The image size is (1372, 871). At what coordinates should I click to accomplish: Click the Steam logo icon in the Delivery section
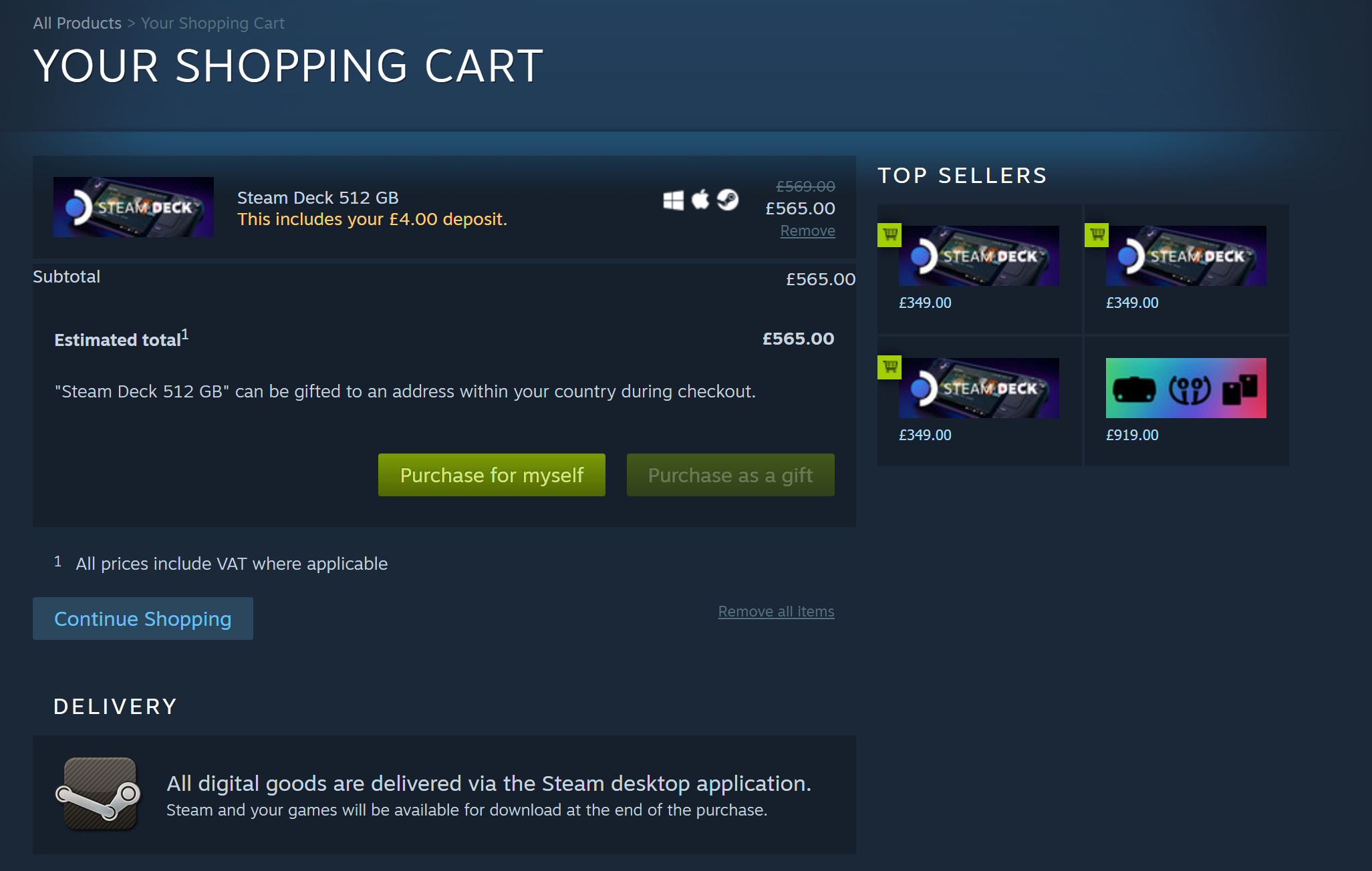point(99,794)
